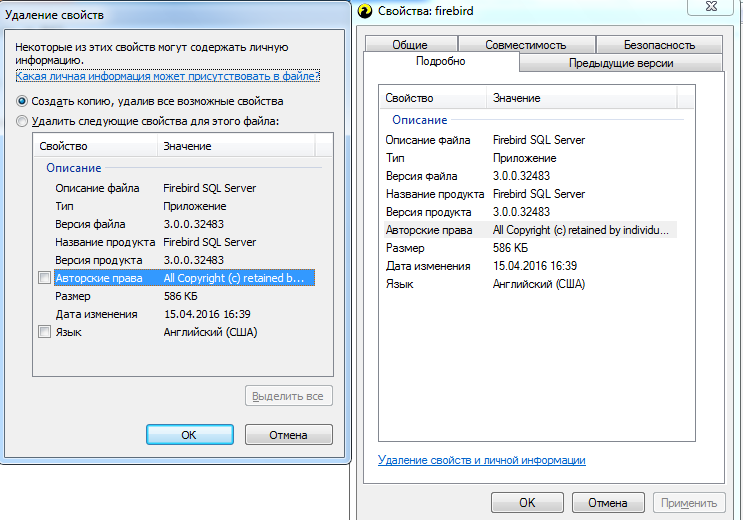Select 'Версия продукта' row in removal dialog
Screen dimensions: 743x520
coord(184,260)
